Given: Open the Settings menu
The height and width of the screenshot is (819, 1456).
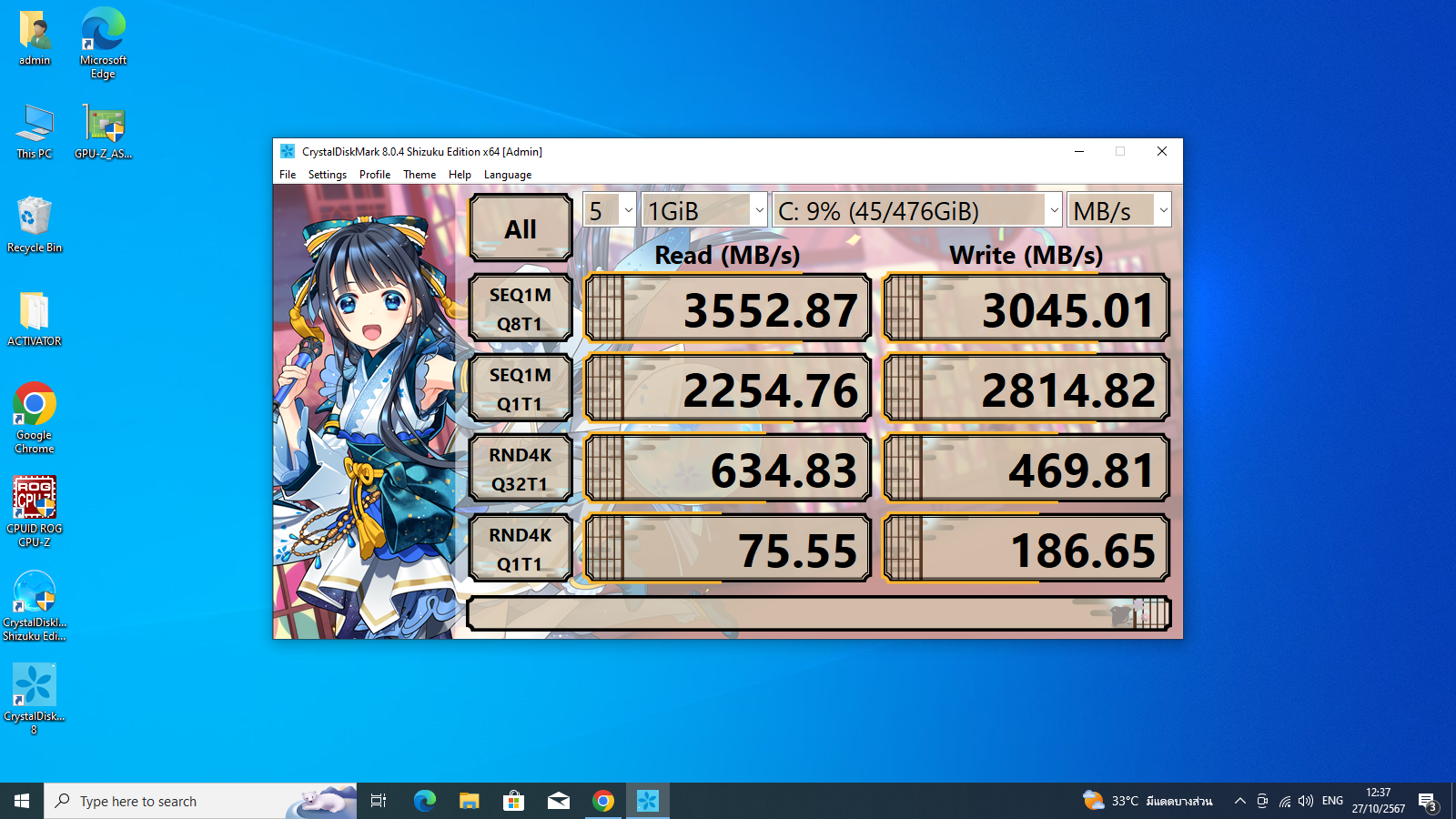Looking at the screenshot, I should [328, 175].
